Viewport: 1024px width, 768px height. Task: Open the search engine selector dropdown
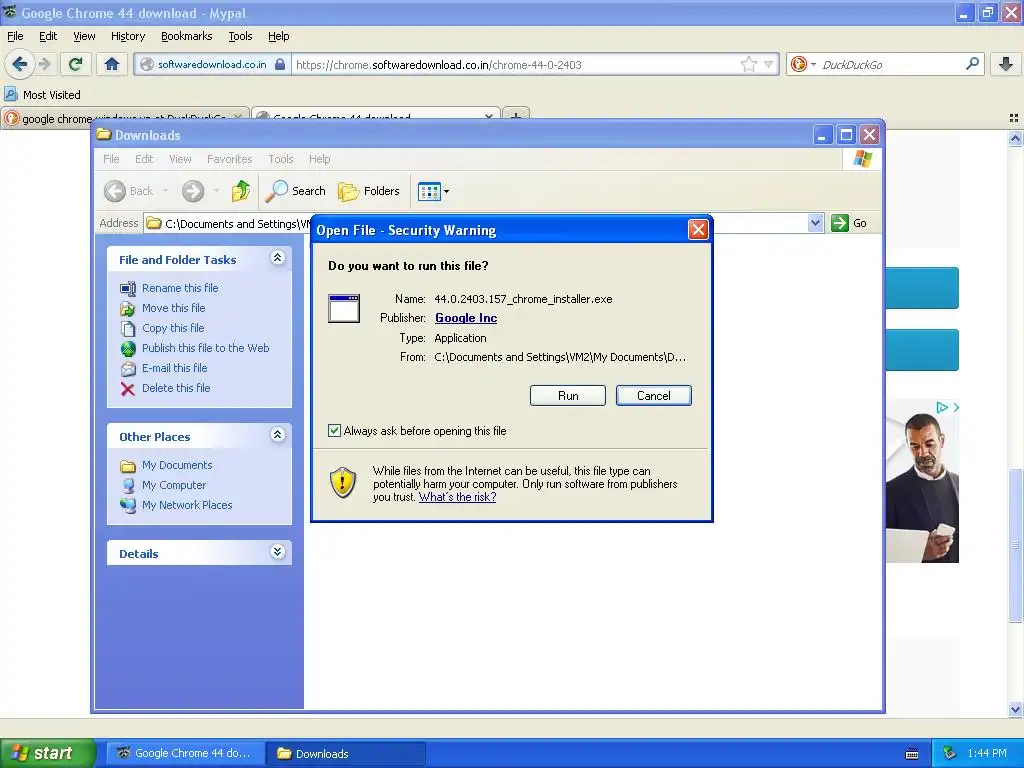[x=813, y=64]
